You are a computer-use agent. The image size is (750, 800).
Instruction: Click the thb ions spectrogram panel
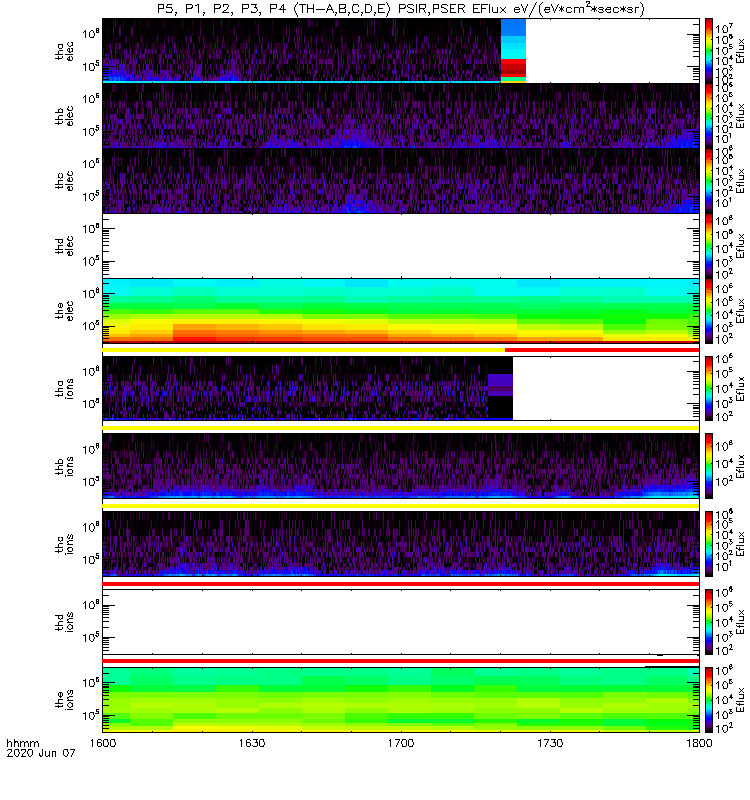coord(401,466)
